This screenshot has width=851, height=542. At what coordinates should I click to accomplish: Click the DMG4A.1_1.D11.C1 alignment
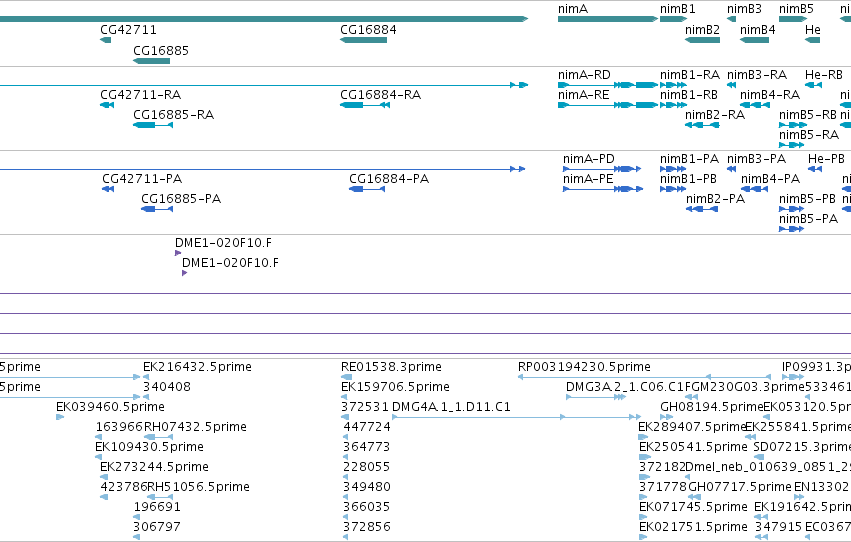coord(516,417)
